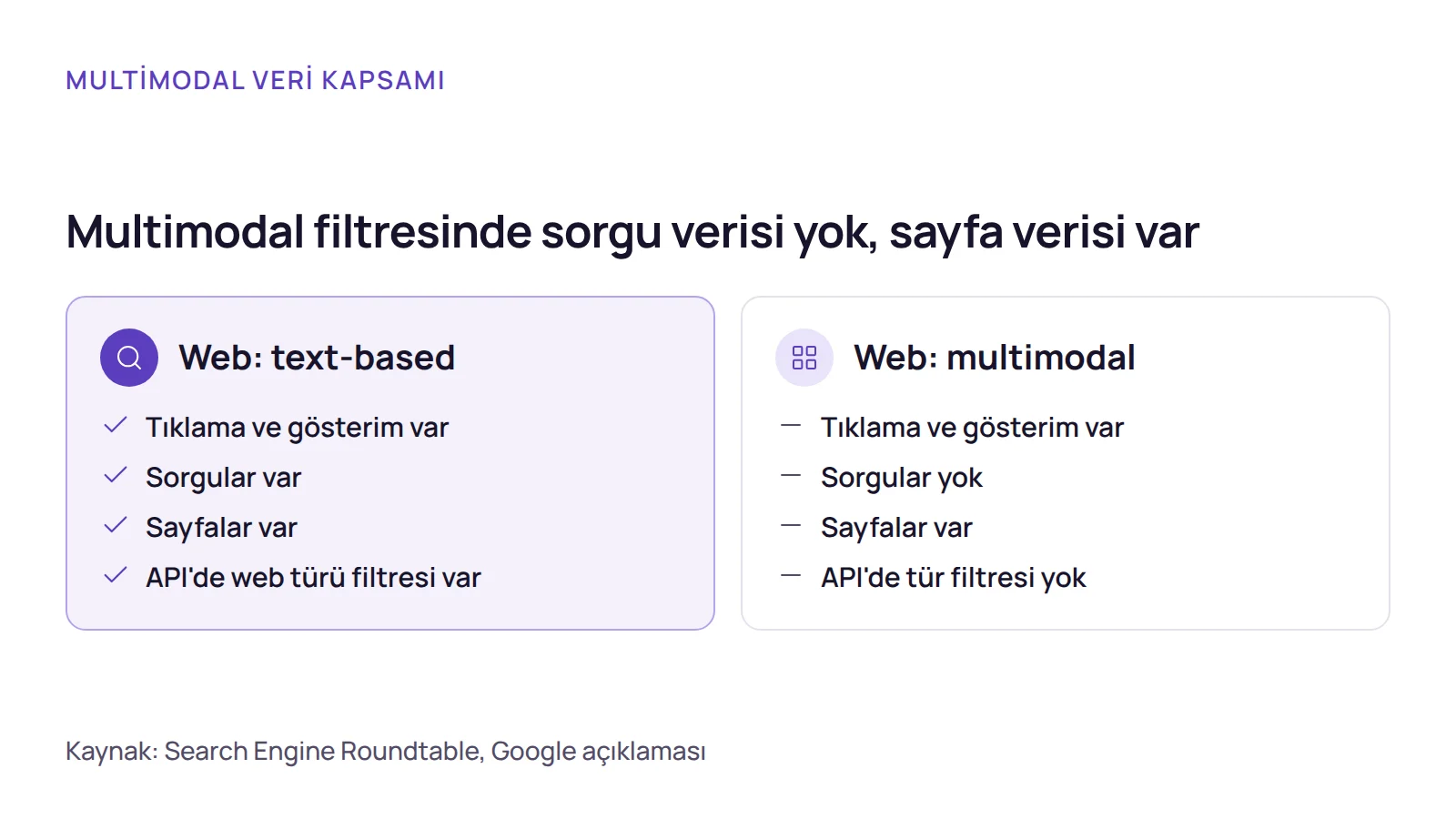The image size is (1456, 819).
Task: Click the dash icon beside 'Sorgular yok'
Action: tap(791, 475)
